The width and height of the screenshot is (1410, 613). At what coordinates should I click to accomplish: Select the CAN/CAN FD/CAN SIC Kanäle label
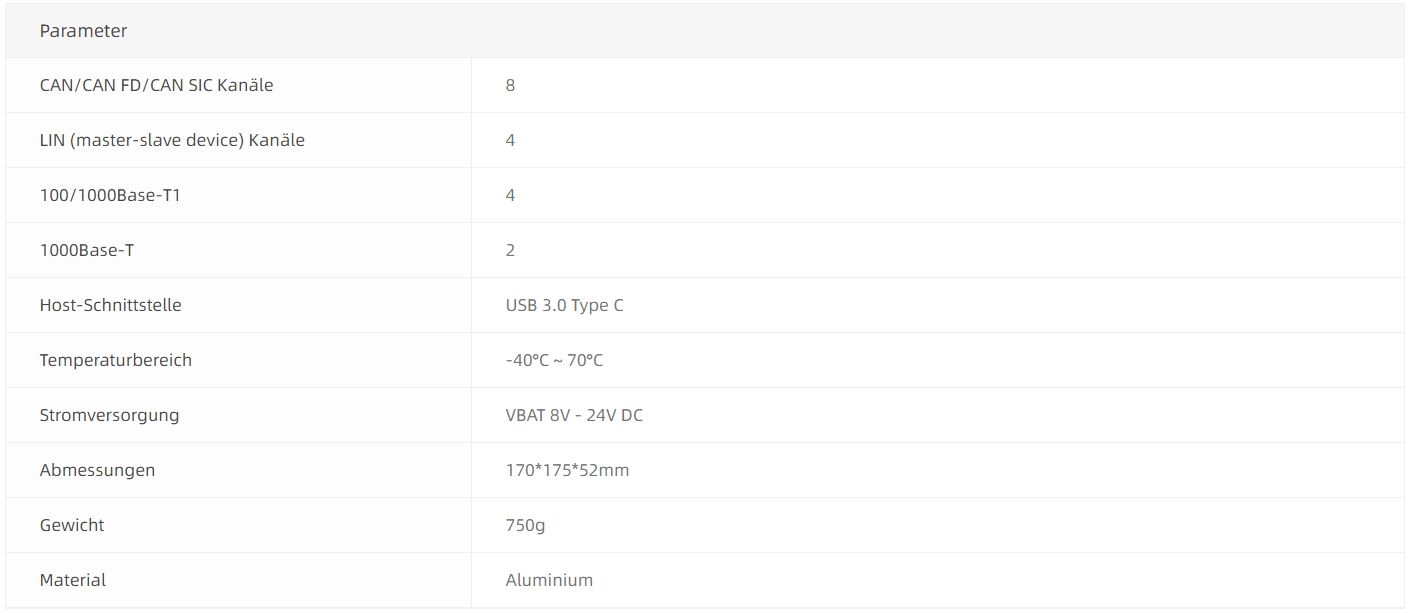coord(156,85)
